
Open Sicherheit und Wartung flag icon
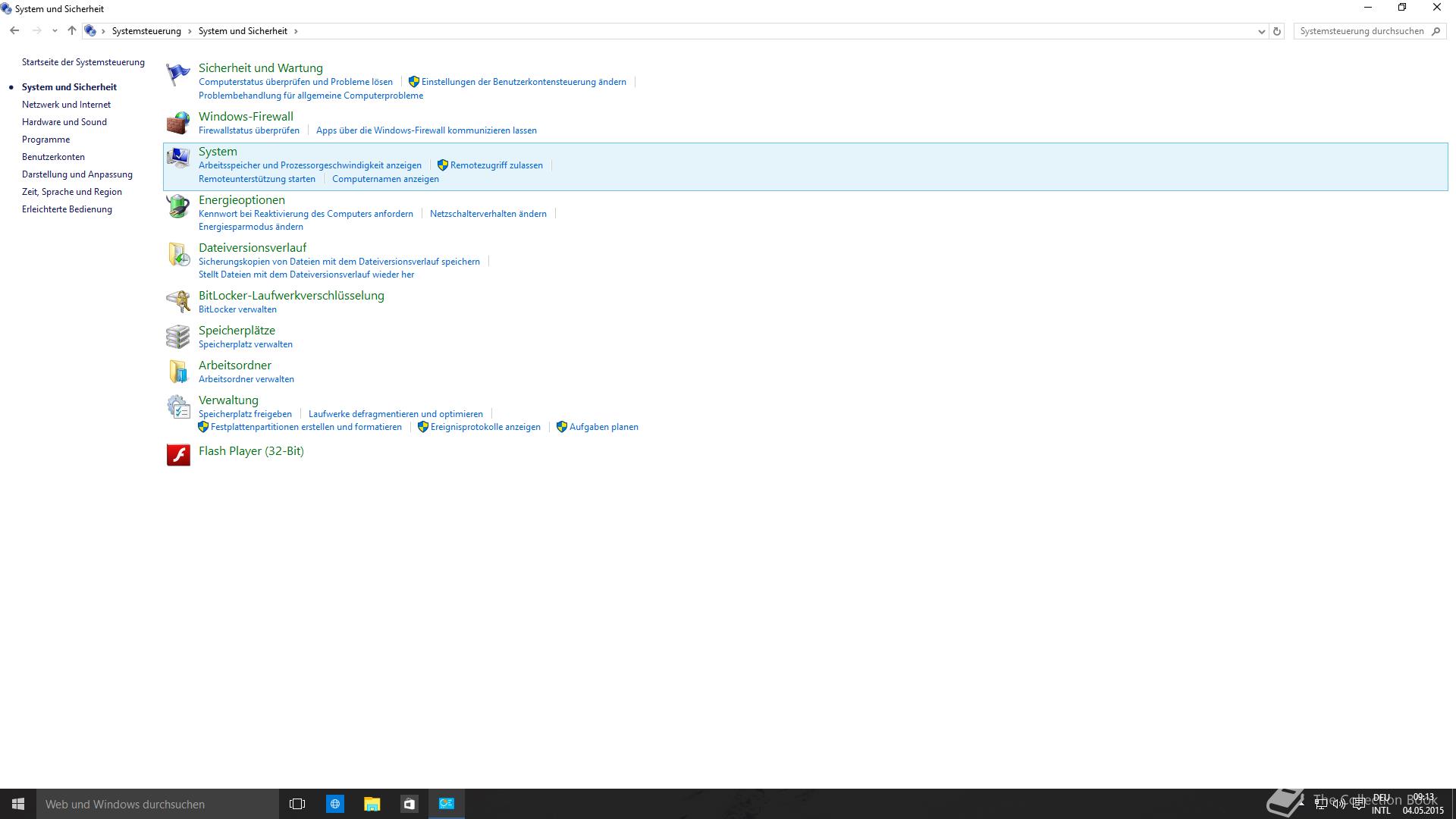[x=178, y=74]
